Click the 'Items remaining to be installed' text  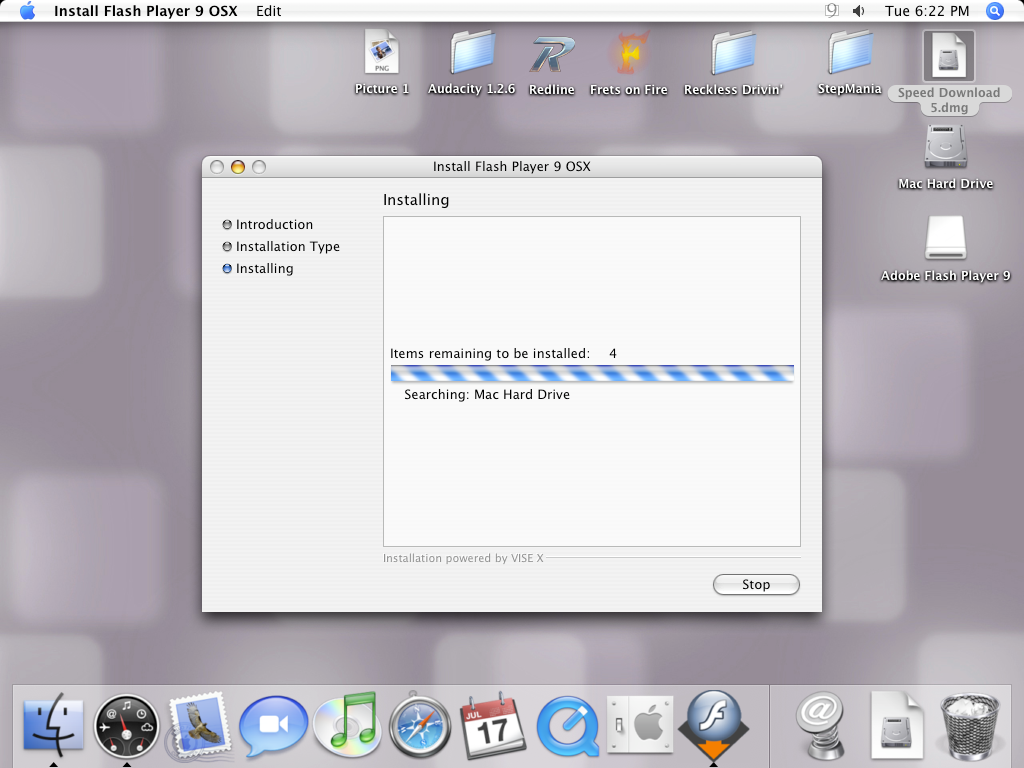[x=490, y=353]
